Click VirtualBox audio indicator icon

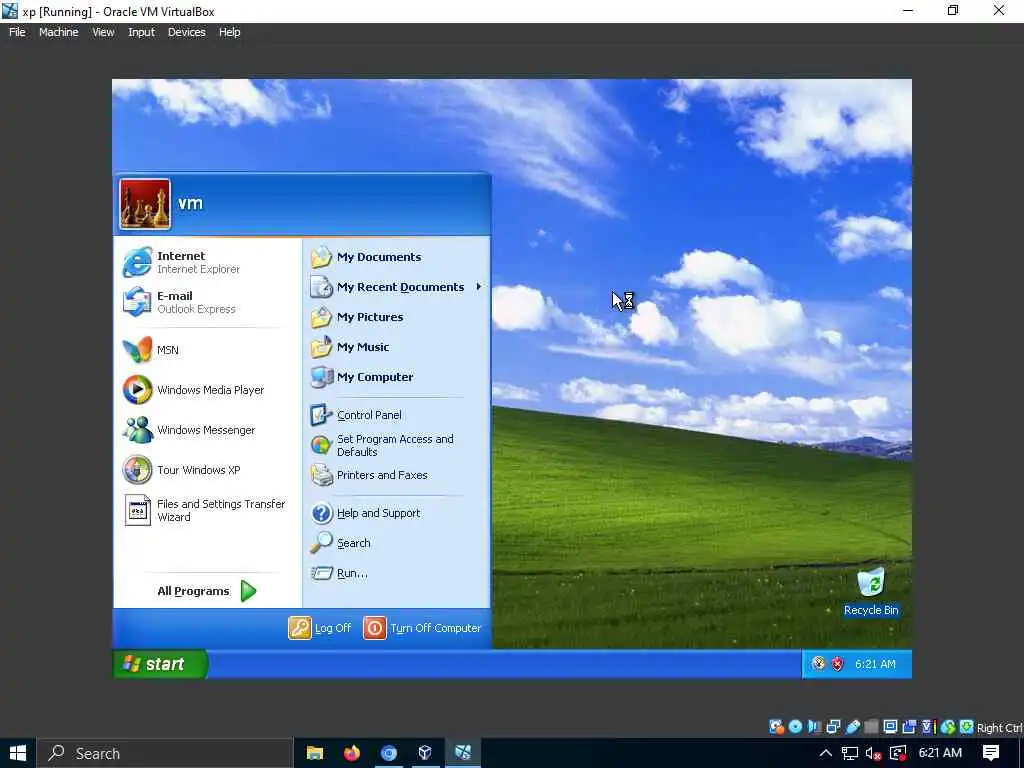814,727
